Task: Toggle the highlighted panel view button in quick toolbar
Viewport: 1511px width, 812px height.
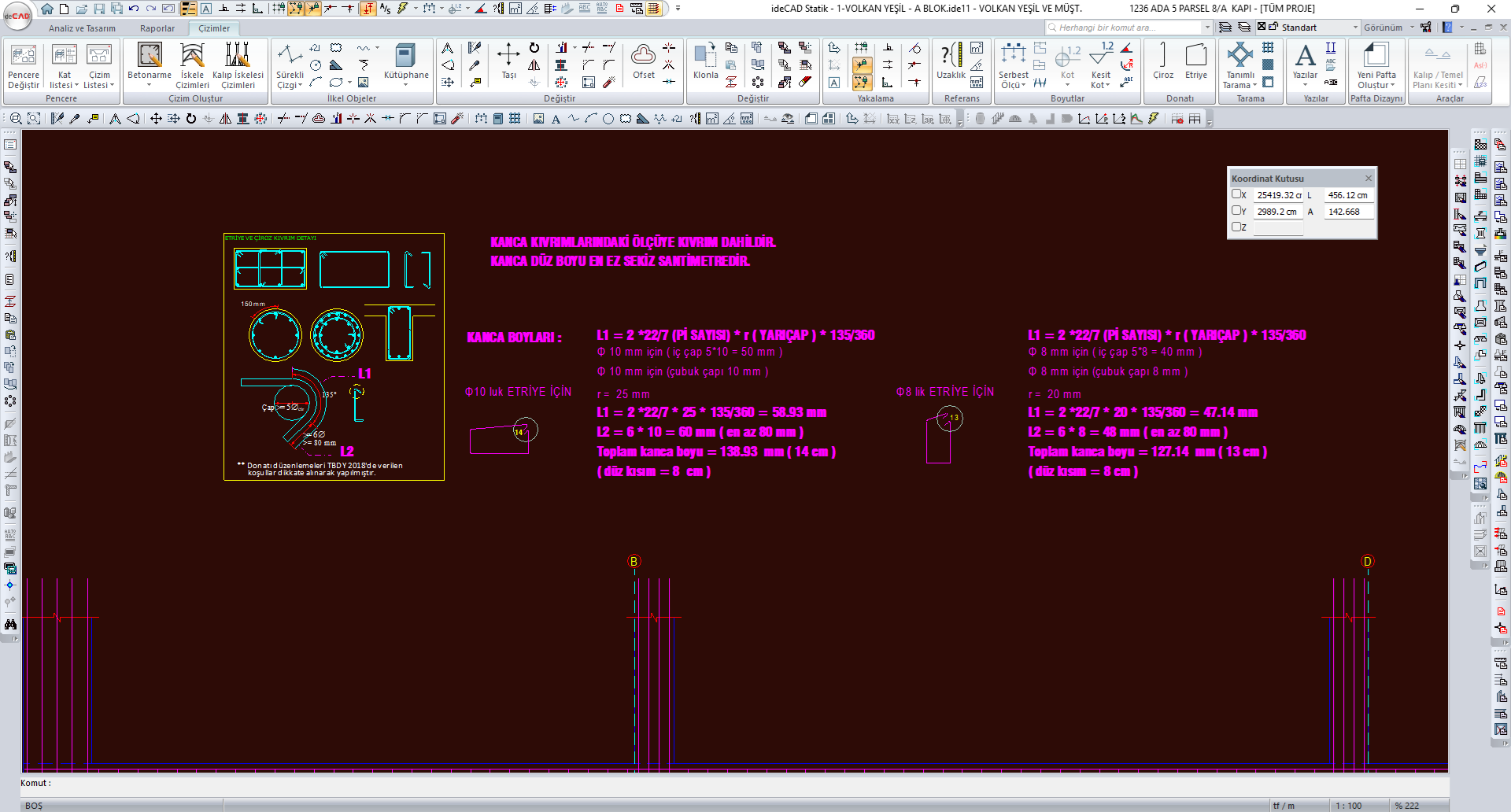Action: point(188,9)
